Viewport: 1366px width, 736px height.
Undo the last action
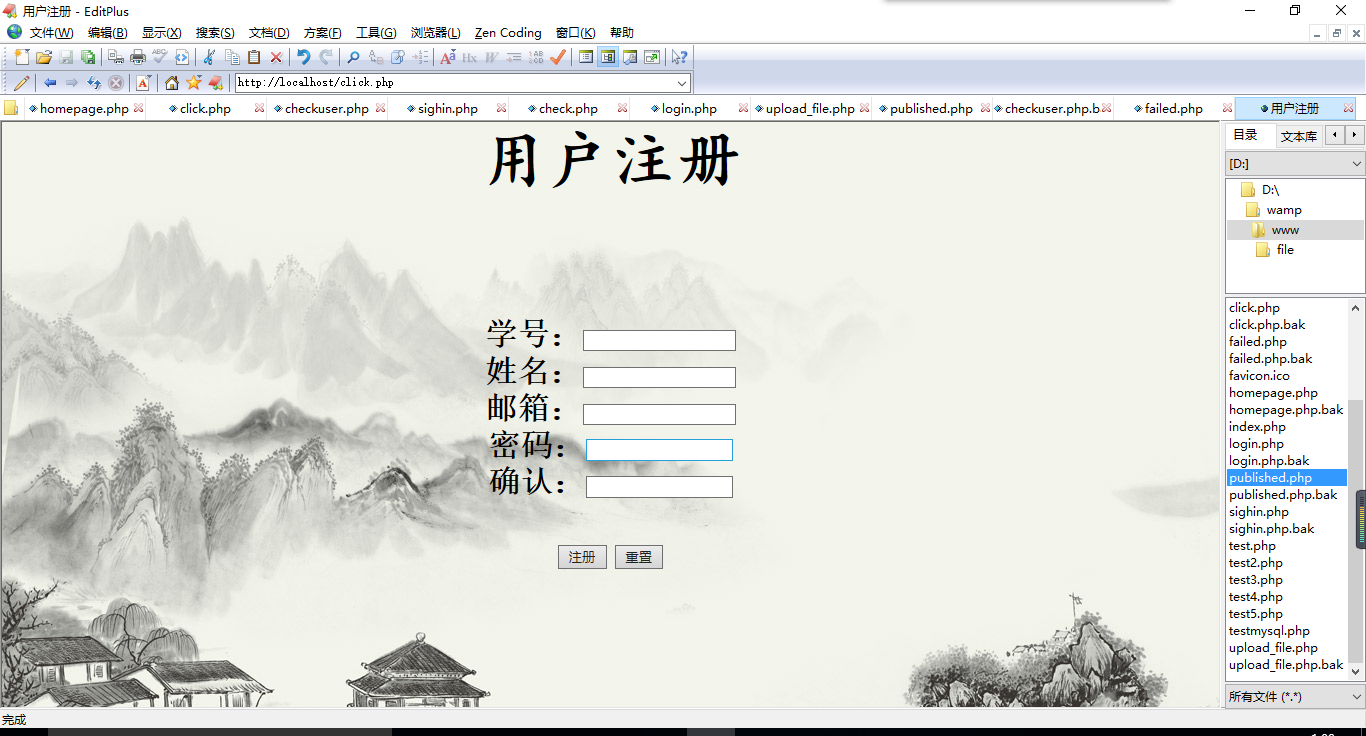(x=303, y=57)
